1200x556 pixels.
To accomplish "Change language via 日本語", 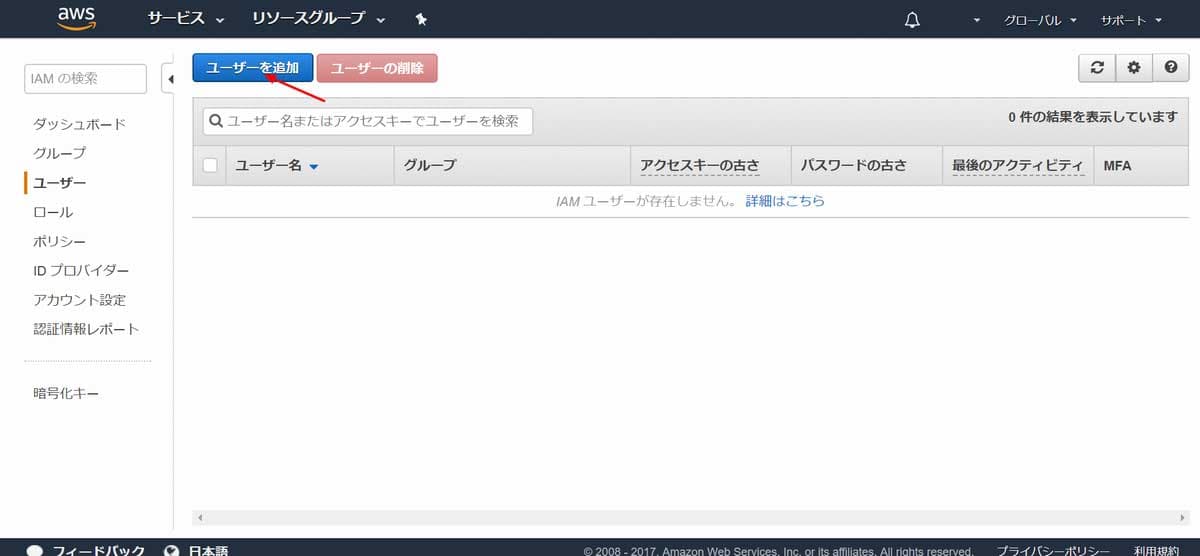I will click(208, 551).
